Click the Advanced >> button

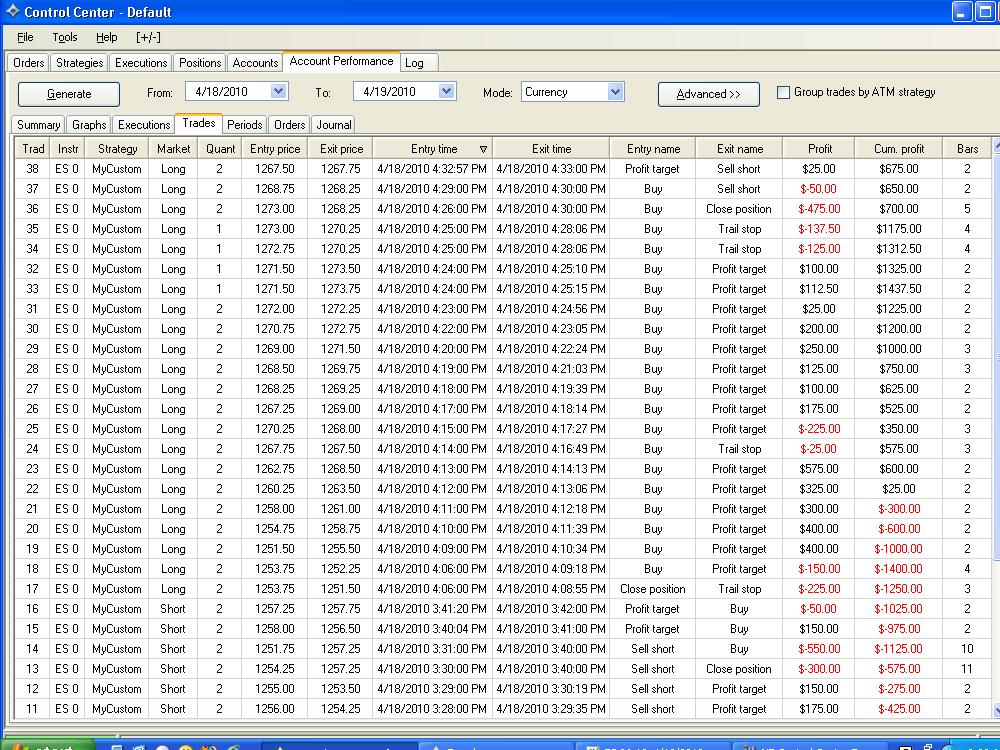[708, 94]
